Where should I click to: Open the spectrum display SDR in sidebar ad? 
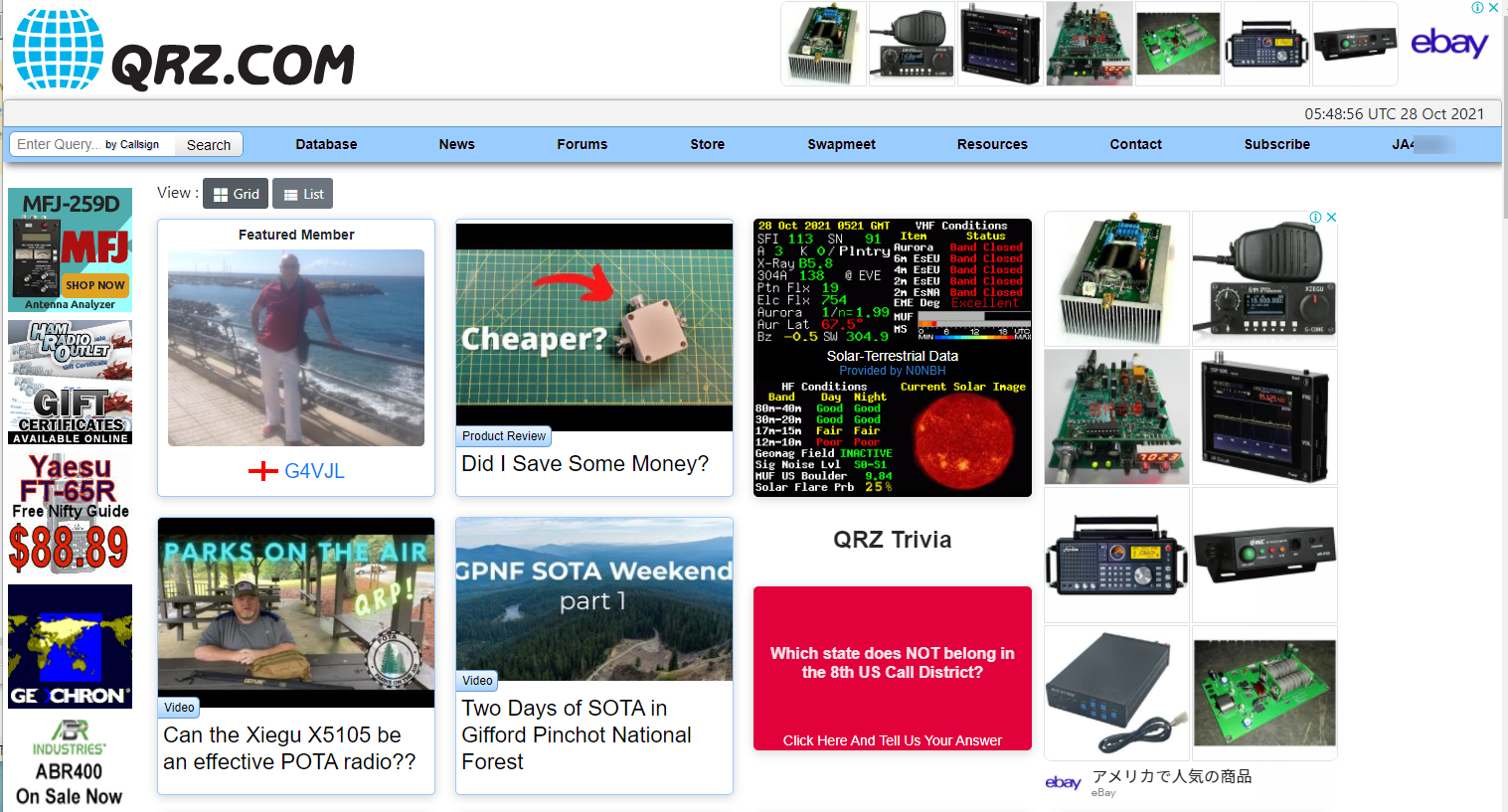pos(1264,416)
